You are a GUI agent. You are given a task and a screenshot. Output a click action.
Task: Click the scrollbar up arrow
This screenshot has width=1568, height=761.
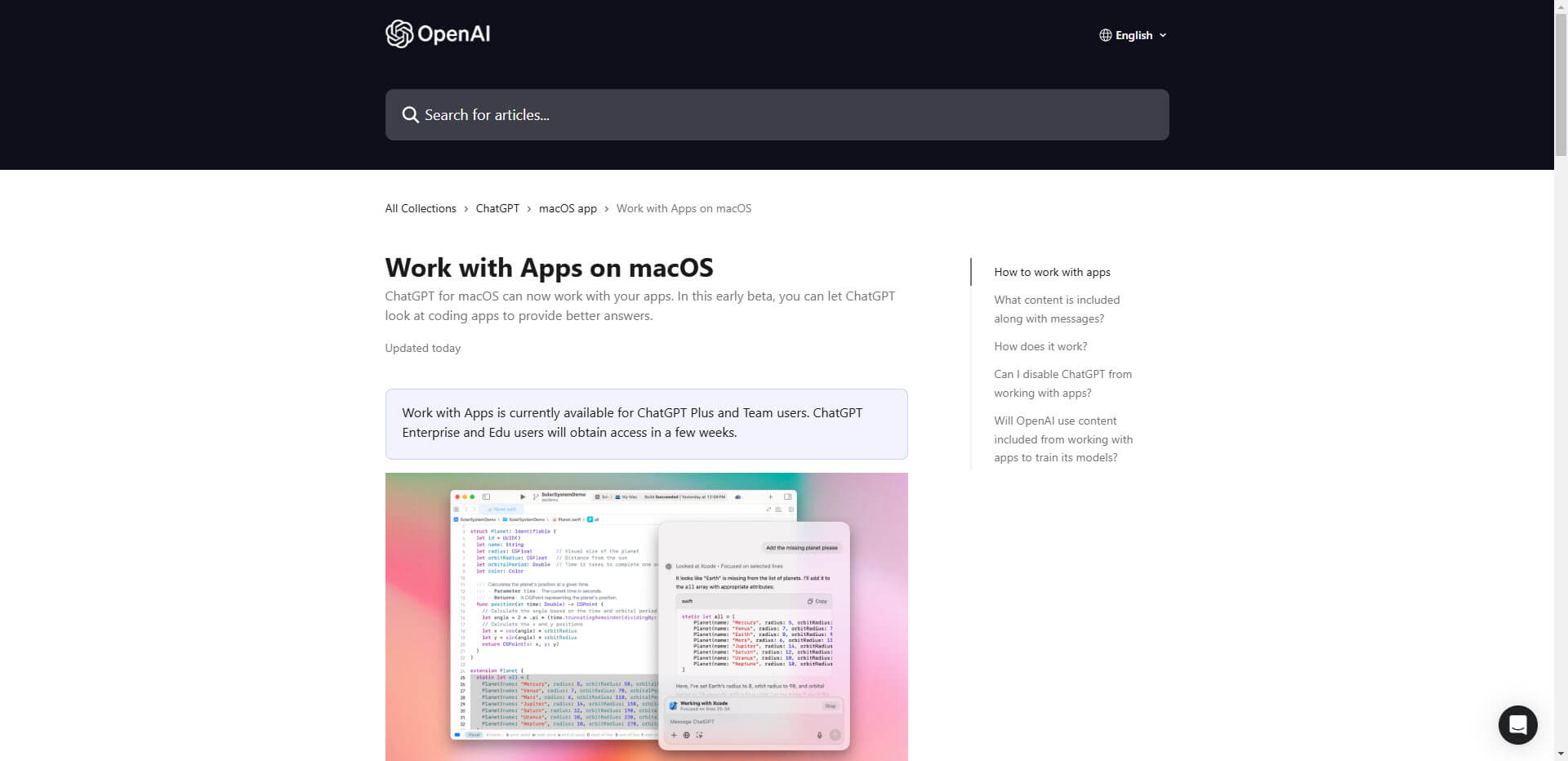click(1561, 6)
